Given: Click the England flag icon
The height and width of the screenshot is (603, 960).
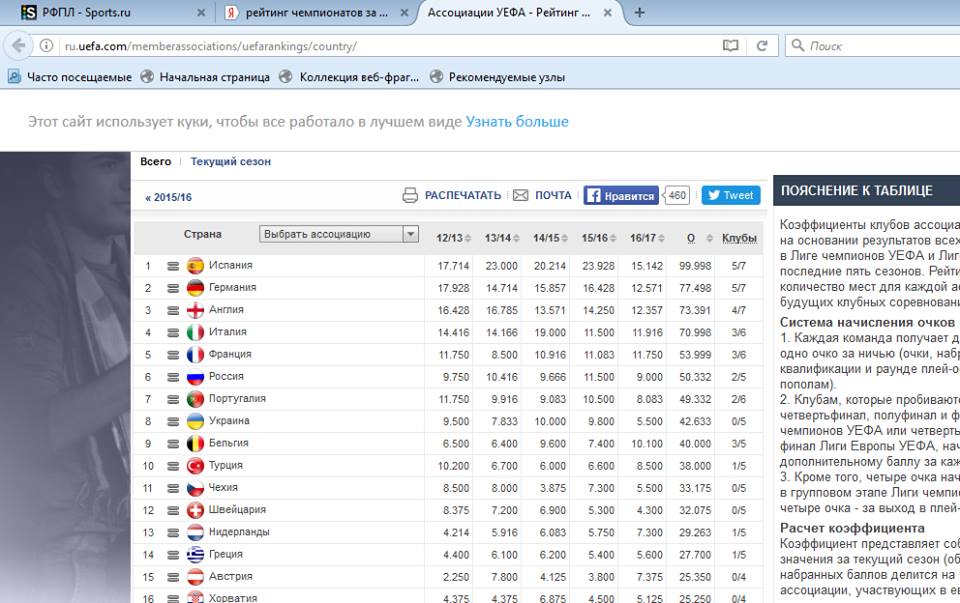Looking at the screenshot, I should (195, 310).
